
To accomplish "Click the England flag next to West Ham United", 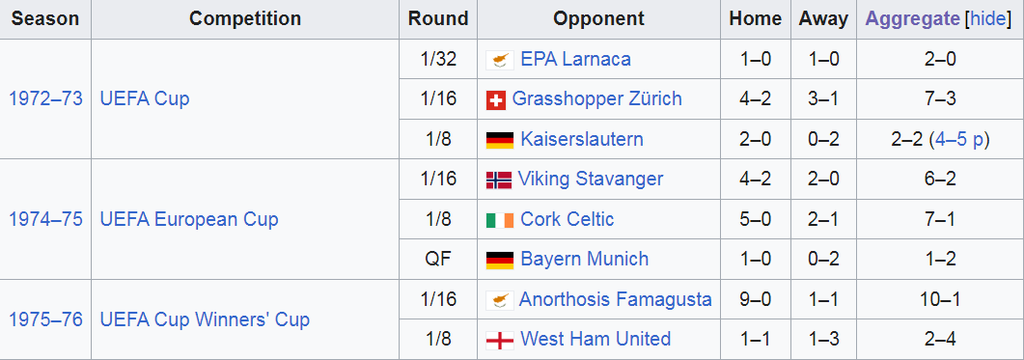I will tap(500, 340).
